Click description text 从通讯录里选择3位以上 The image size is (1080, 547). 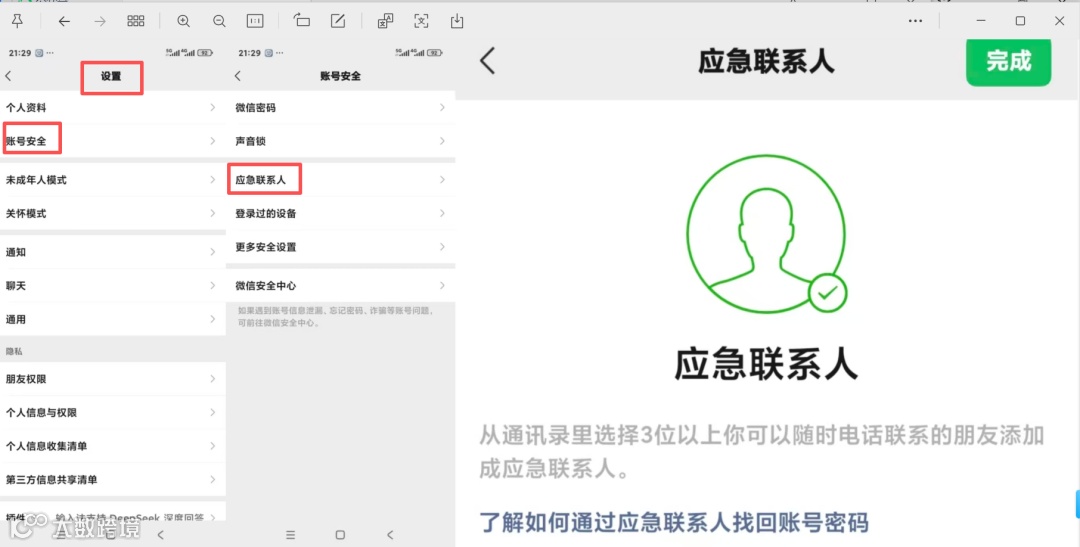coord(761,453)
